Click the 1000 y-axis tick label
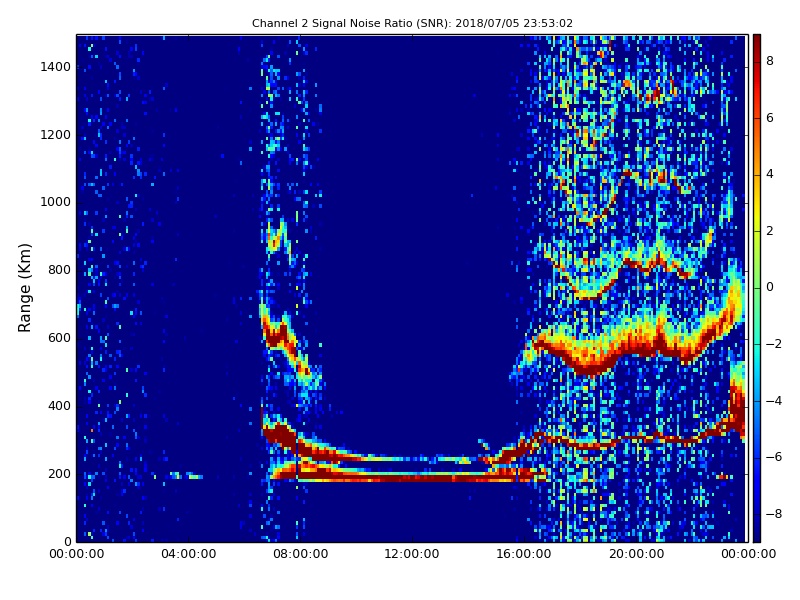The width and height of the screenshot is (800, 600). (x=56, y=202)
